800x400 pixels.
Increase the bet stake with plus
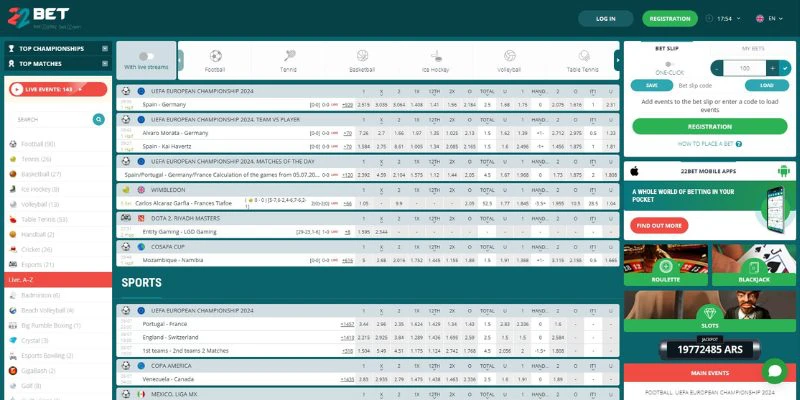pyautogui.click(x=773, y=68)
